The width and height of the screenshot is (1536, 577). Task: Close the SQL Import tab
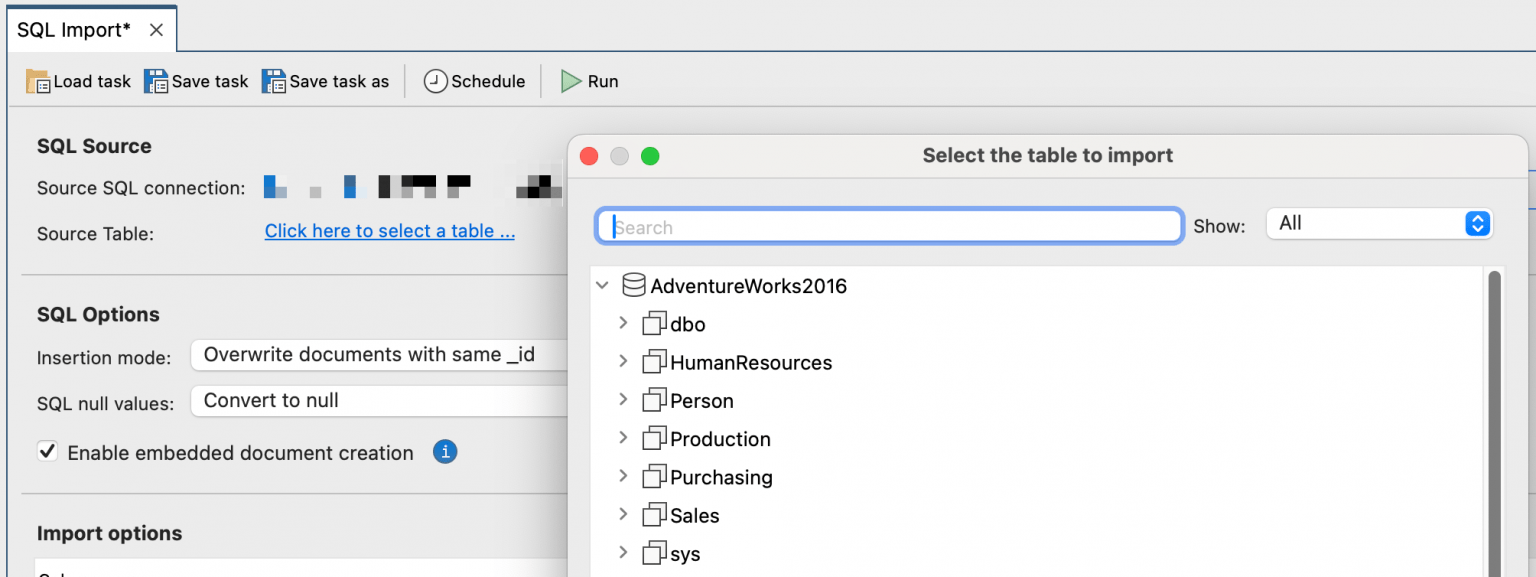click(156, 30)
